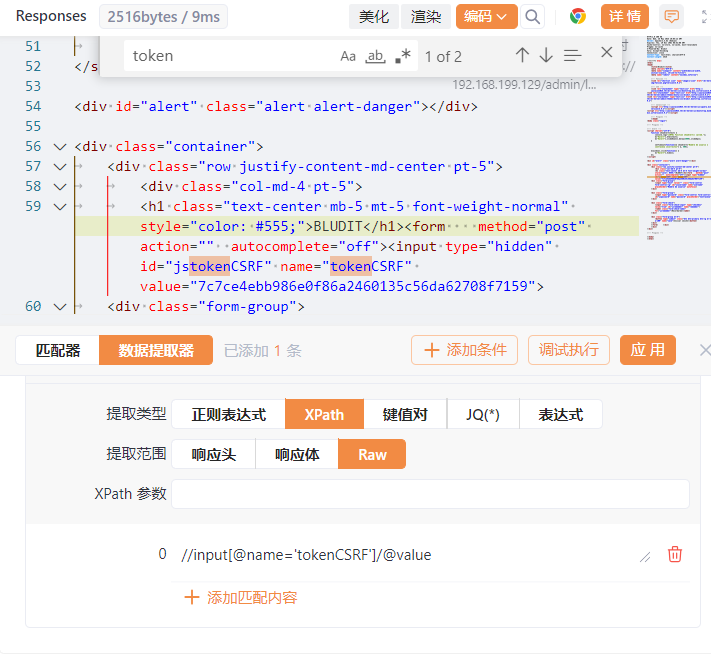Click the code minimap on the right
The image size is (711, 657).
tap(679, 138)
